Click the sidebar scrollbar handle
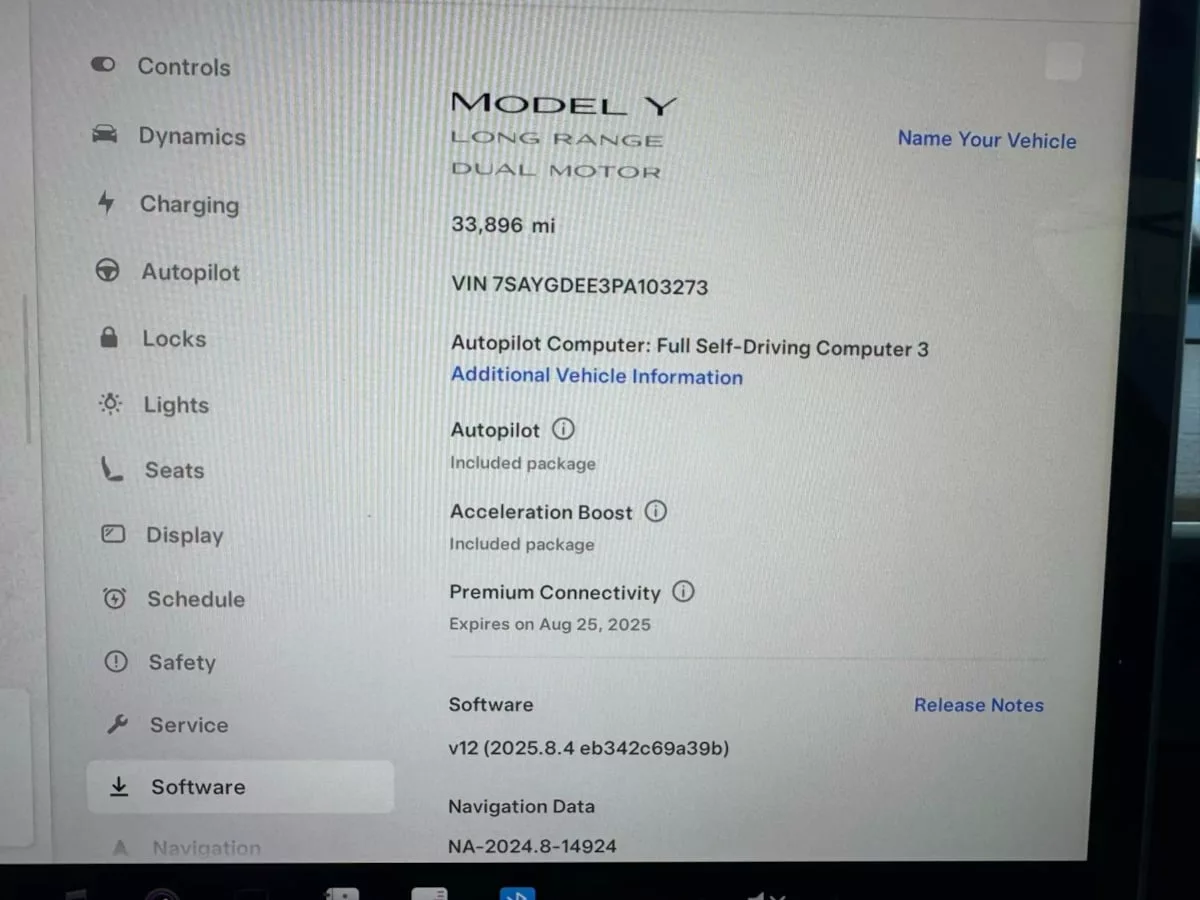Viewport: 1200px width, 900px height. point(27,370)
